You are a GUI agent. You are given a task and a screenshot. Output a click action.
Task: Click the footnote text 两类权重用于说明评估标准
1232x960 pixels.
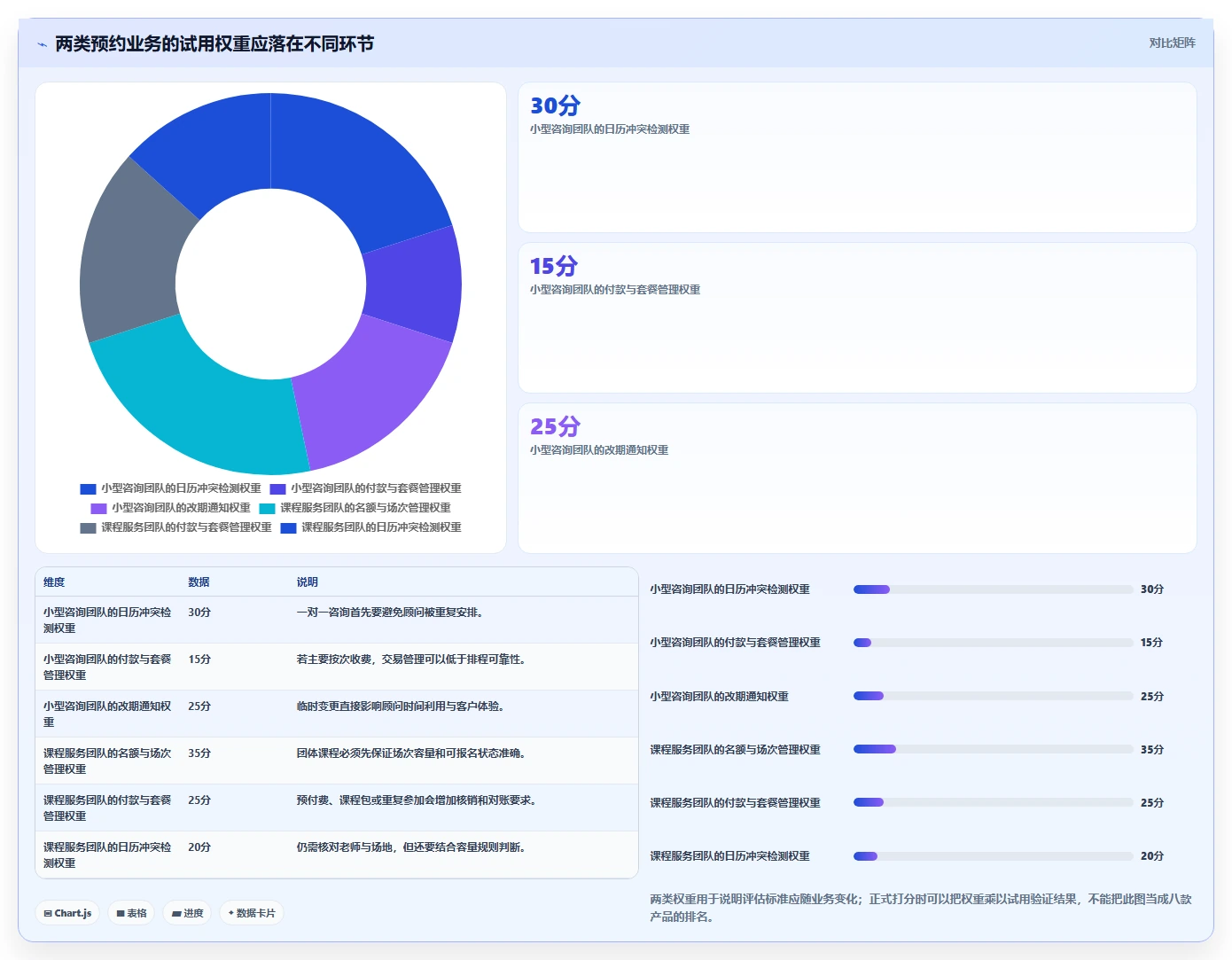[x=921, y=908]
